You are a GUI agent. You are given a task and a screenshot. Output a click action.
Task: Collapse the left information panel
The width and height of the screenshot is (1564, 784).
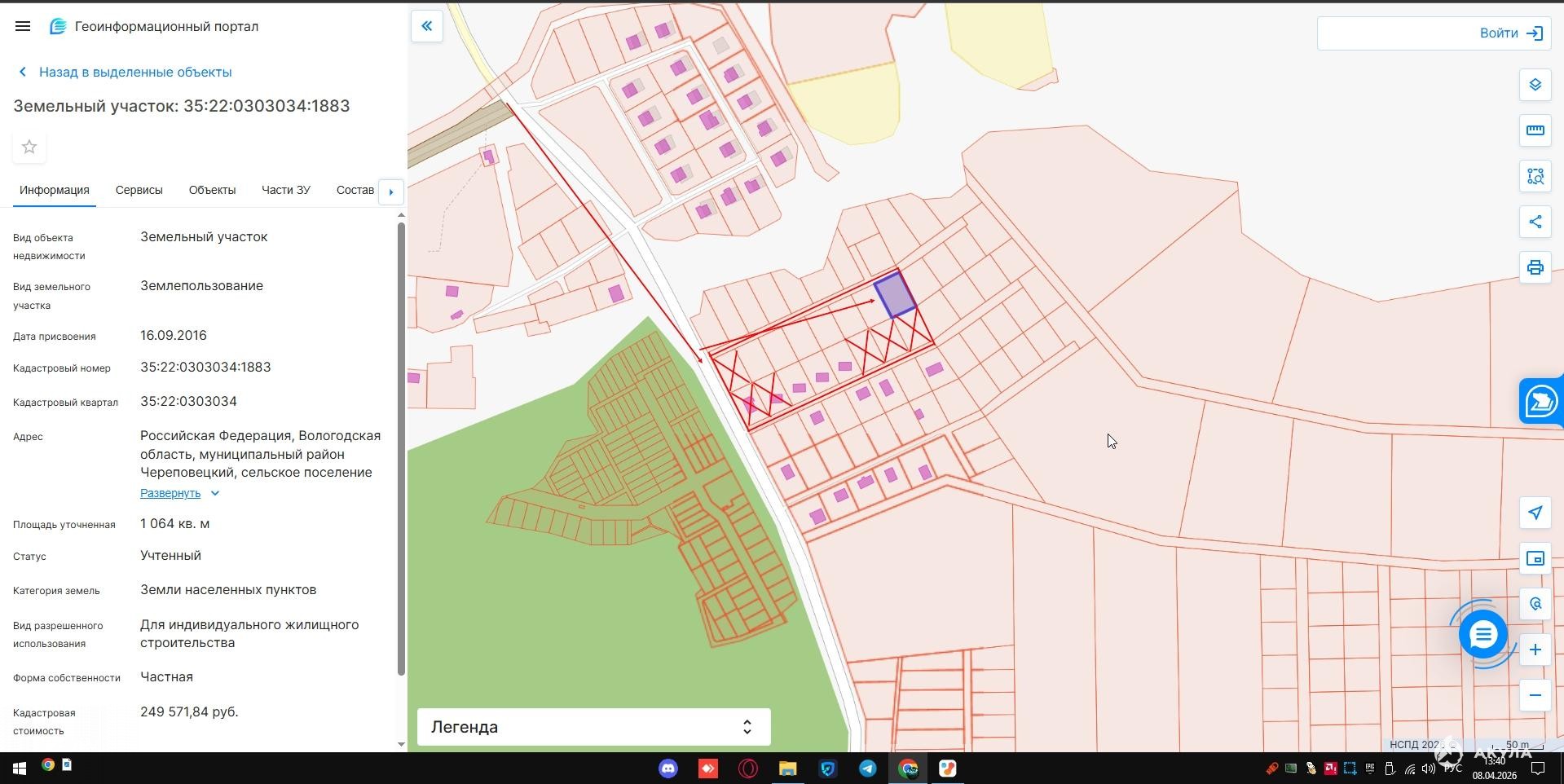coord(426,26)
